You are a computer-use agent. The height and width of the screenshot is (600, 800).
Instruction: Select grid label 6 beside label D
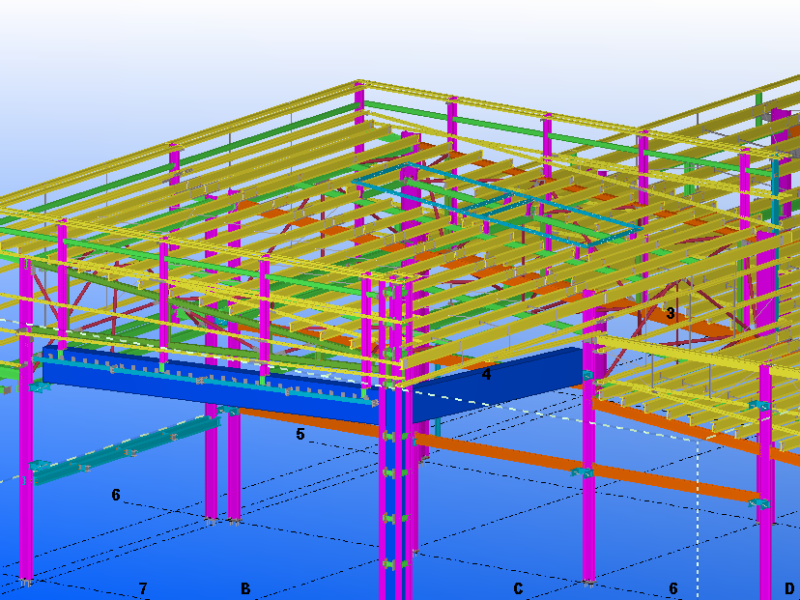coord(673,589)
